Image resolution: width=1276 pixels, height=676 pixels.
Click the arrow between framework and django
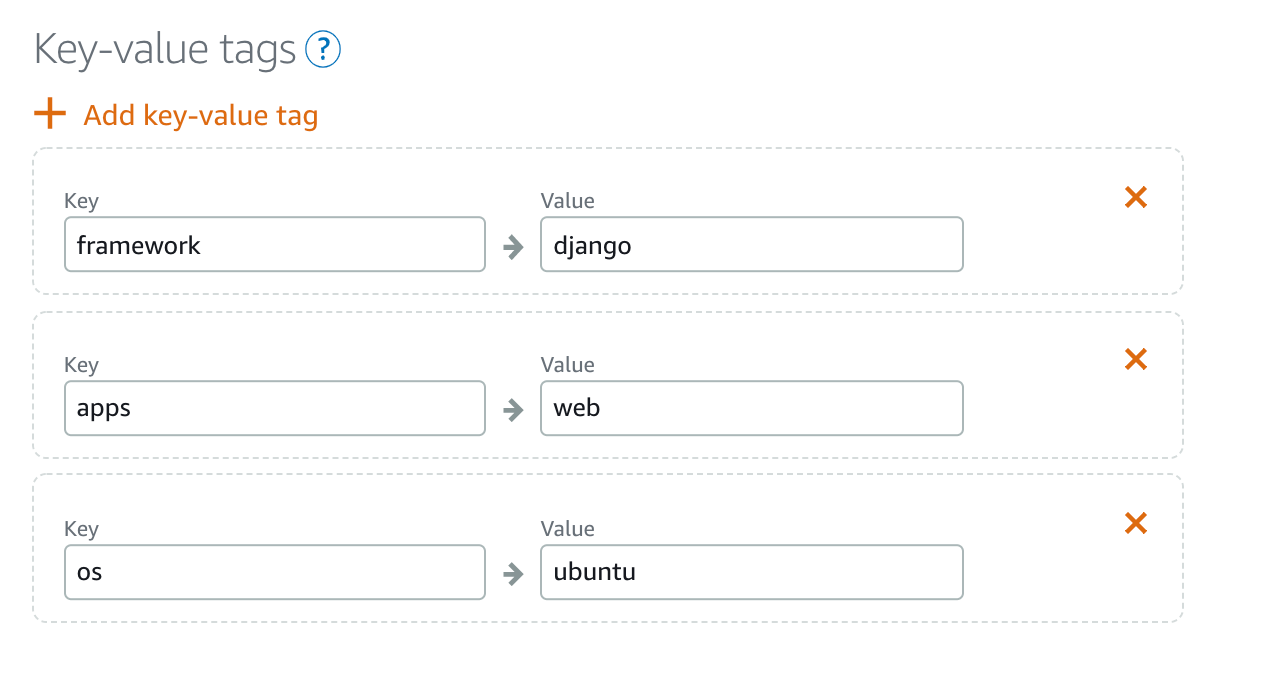pos(513,246)
